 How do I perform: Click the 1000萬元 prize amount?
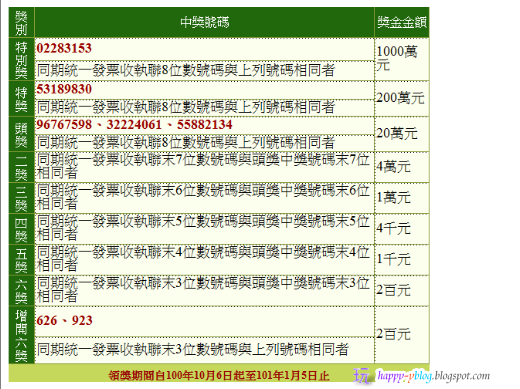tap(397, 58)
